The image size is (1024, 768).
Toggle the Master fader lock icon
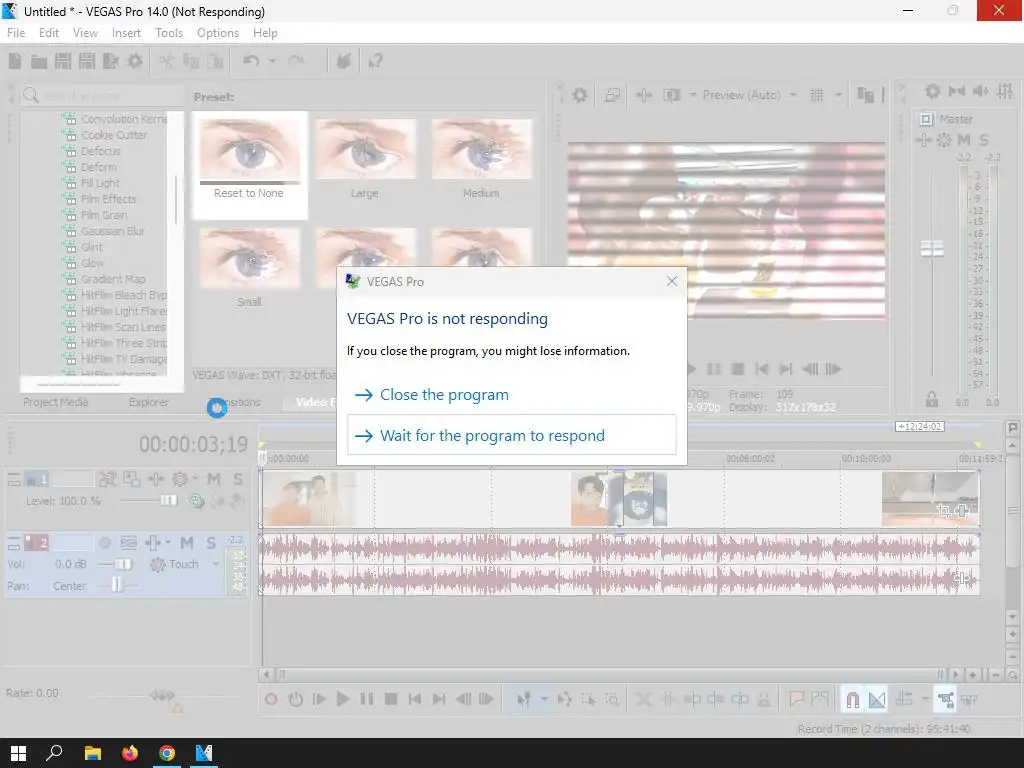point(932,399)
